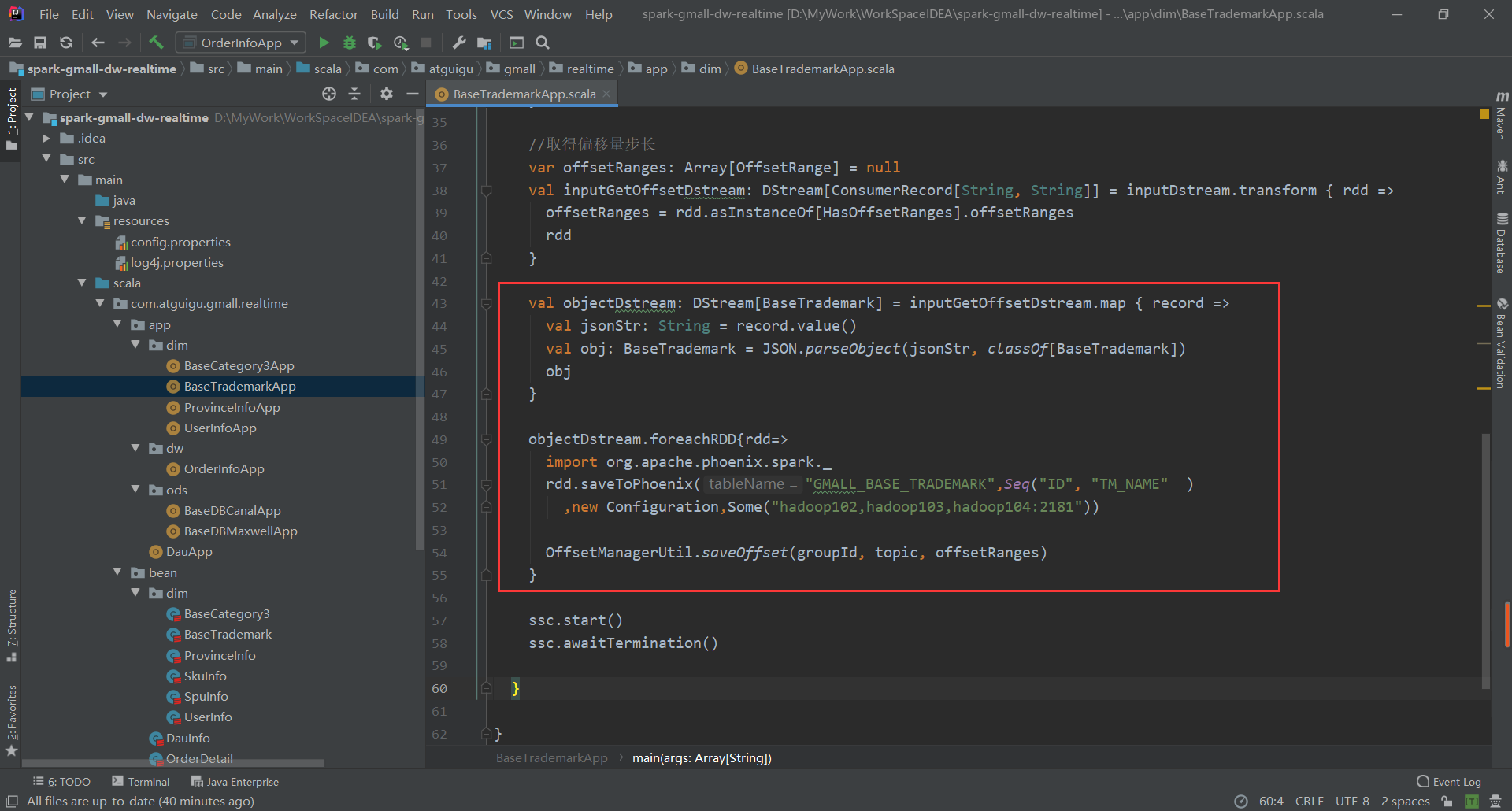This screenshot has width=1512, height=811.
Task: Toggle the Database tool window
Action: [x=1502, y=243]
